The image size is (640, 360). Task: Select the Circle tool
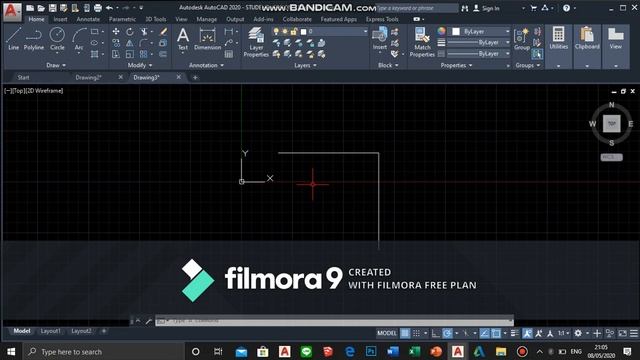[x=57, y=39]
